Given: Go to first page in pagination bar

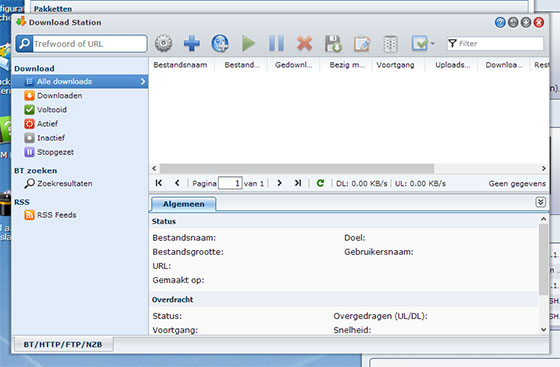Looking at the screenshot, I should [x=159, y=183].
